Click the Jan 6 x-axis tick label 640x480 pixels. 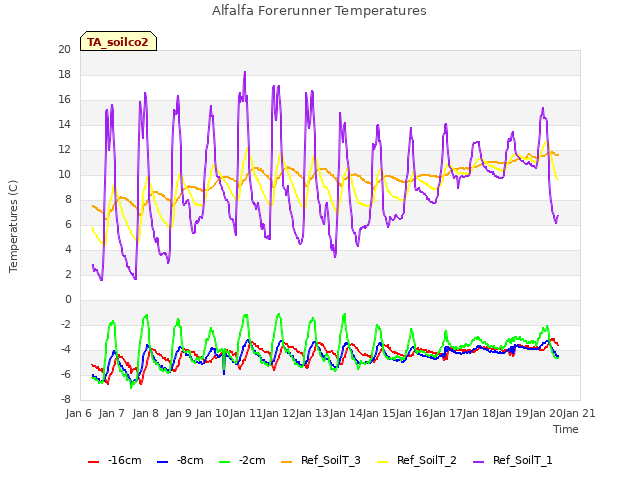[x=79, y=413]
